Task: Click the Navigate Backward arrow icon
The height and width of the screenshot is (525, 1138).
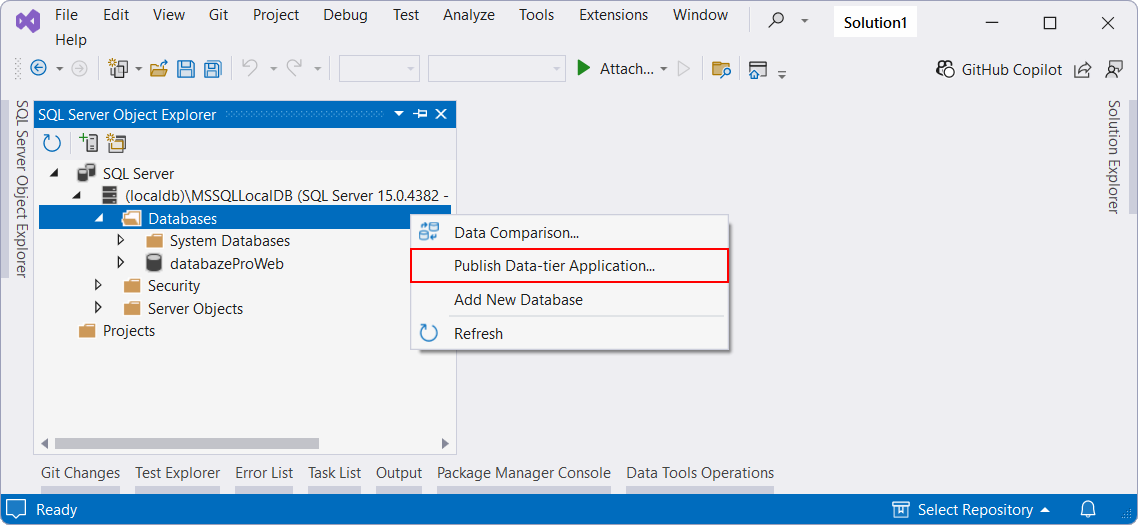Action: coord(38,68)
